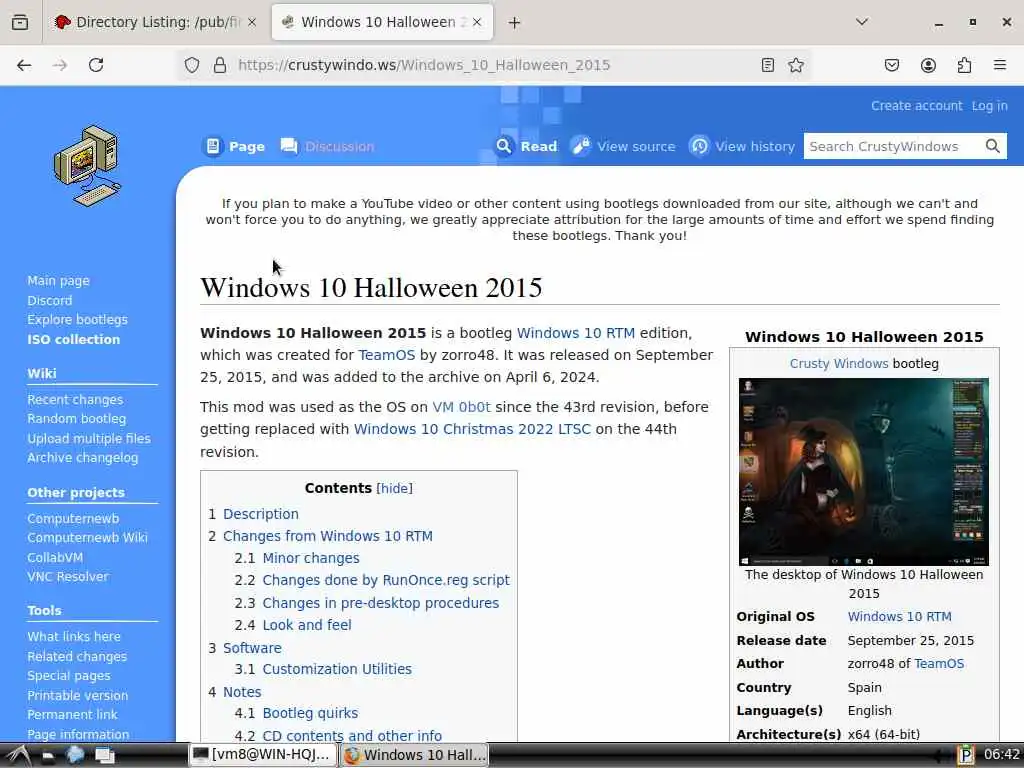Viewport: 1024px width, 768px height.
Task: Open the tracking protection shield icon
Action: pos(191,65)
